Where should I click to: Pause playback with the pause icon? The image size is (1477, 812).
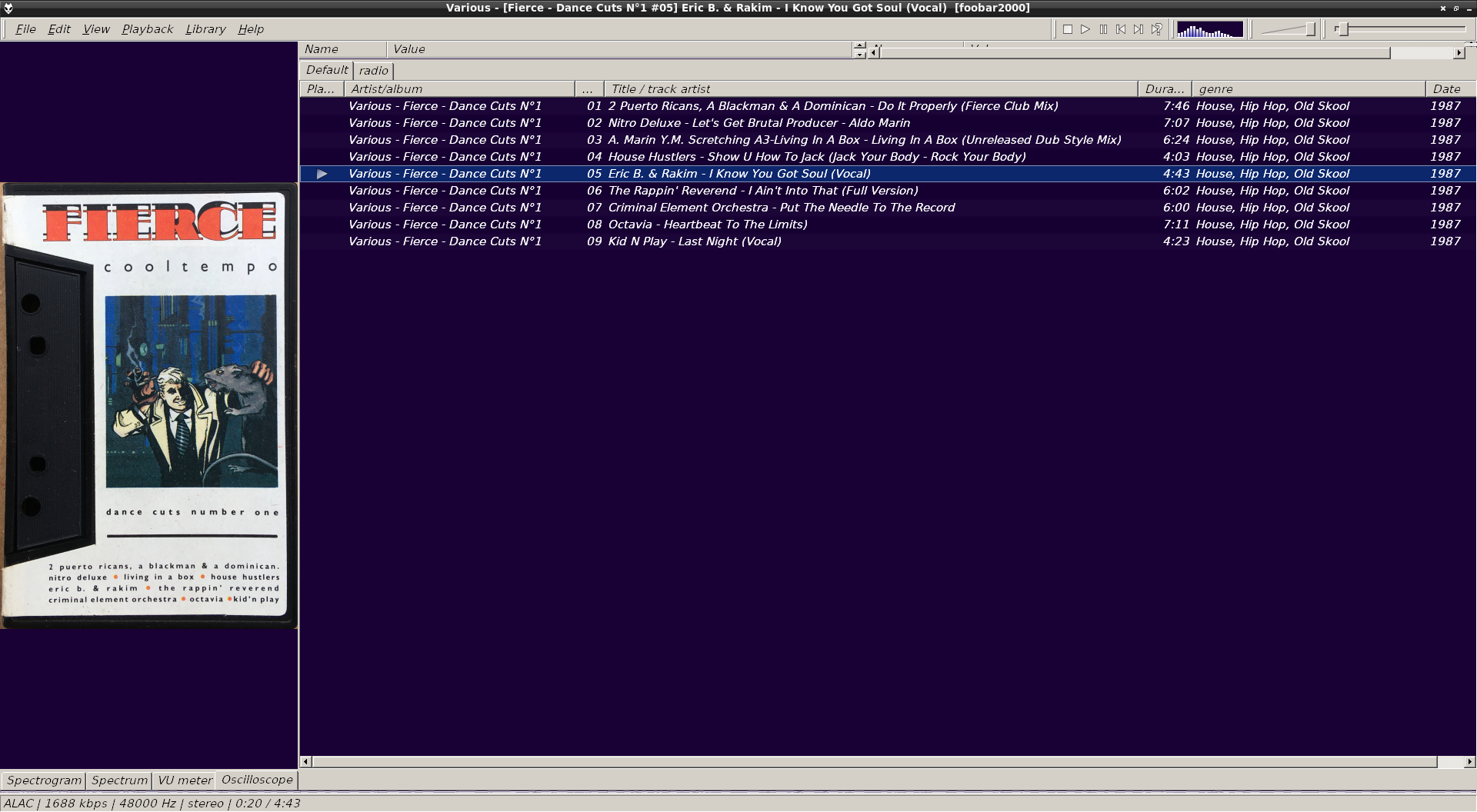point(1103,29)
